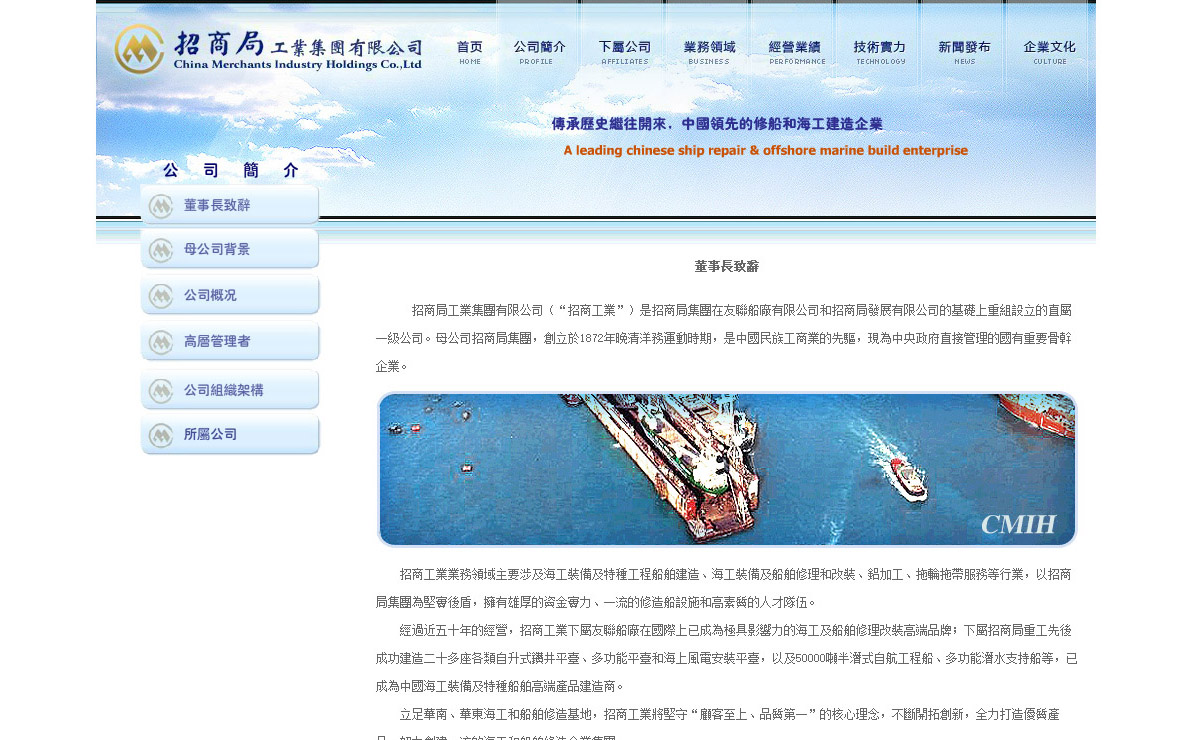This screenshot has height=740, width=1189.
Task: Select 董事長致辭 in the sidebar
Action: pyautogui.click(x=230, y=205)
